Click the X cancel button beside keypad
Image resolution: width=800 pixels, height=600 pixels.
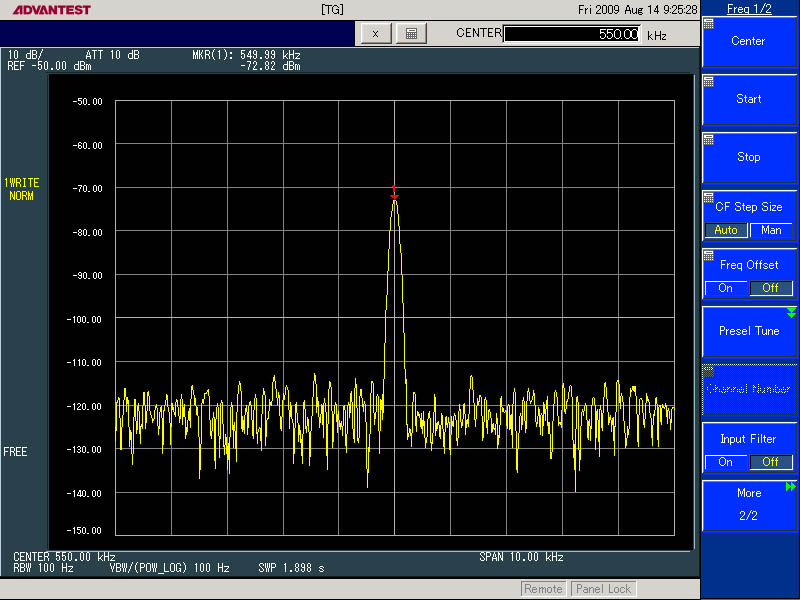tap(375, 33)
